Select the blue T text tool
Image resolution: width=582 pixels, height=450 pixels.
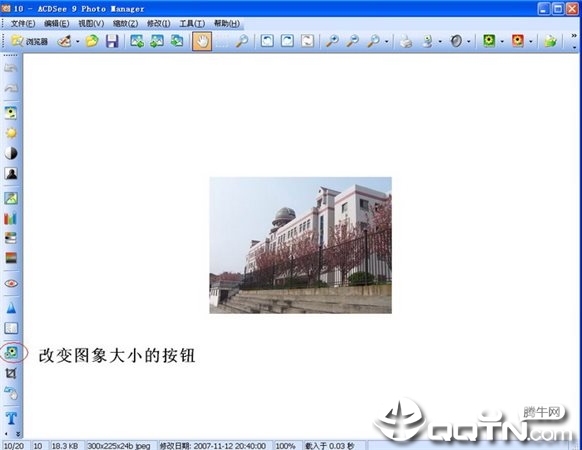pos(11,418)
